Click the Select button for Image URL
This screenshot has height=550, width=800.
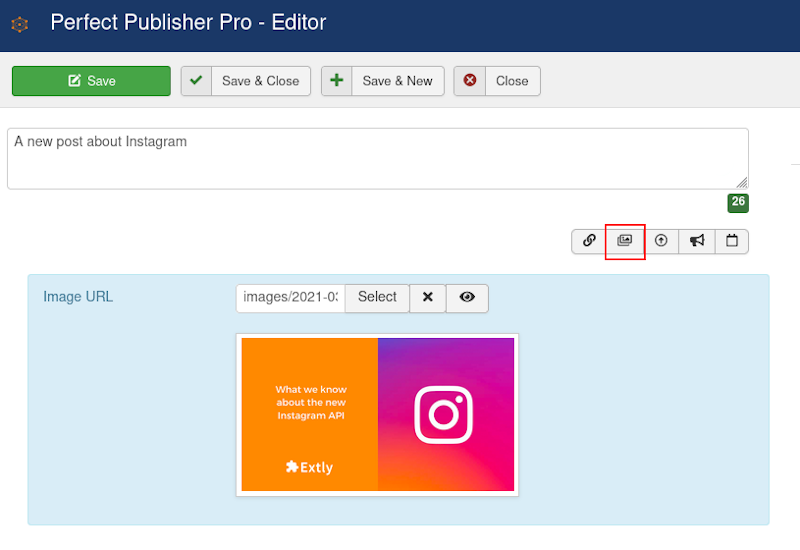(377, 298)
